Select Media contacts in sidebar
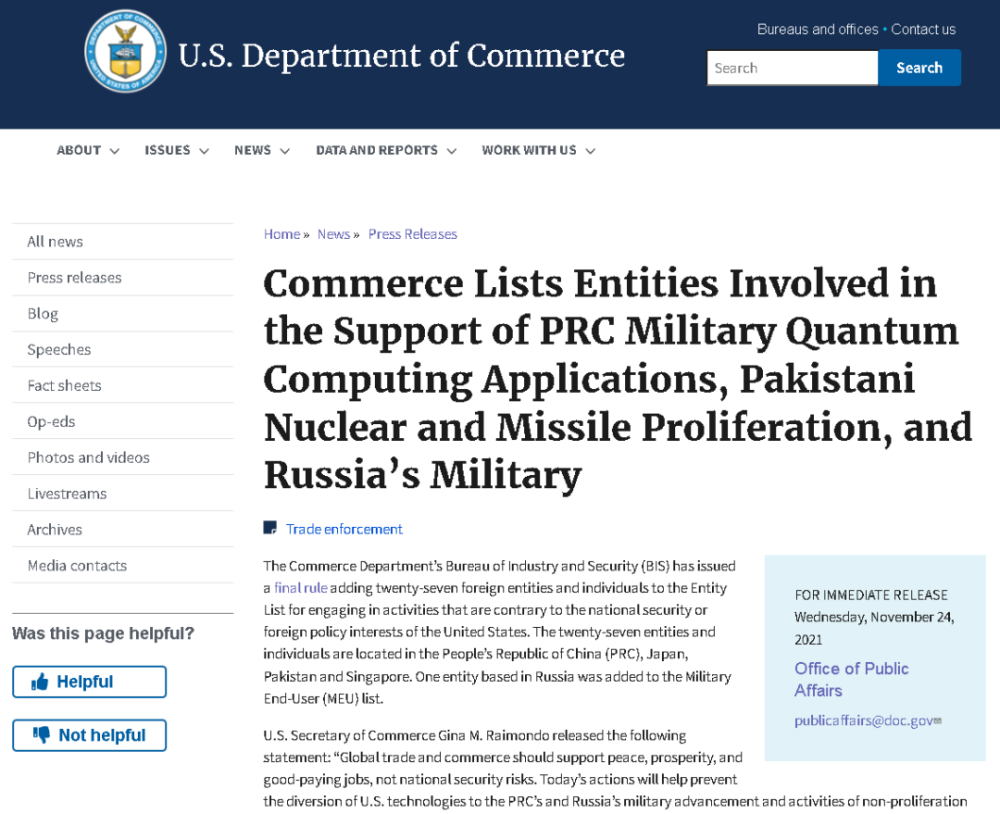Screen dimensions: 1000x814 pyautogui.click(x=122, y=565)
